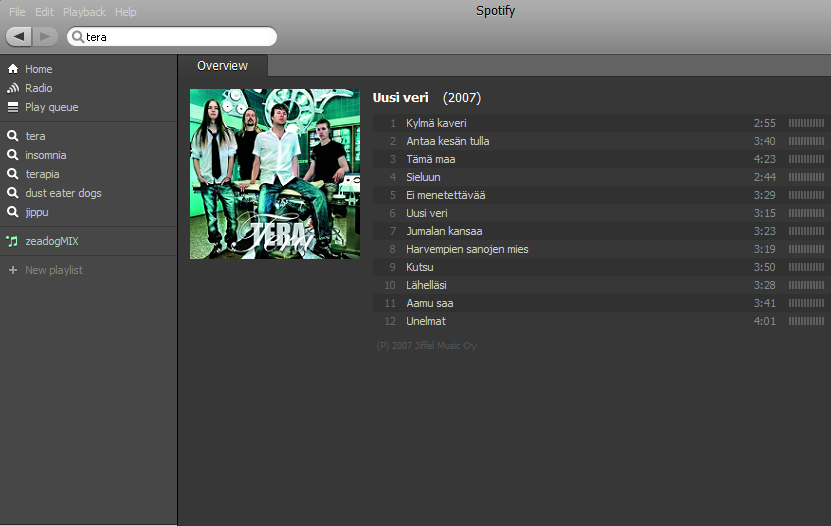Open the Playback menu
The height and width of the screenshot is (526, 831).
pyautogui.click(x=84, y=12)
